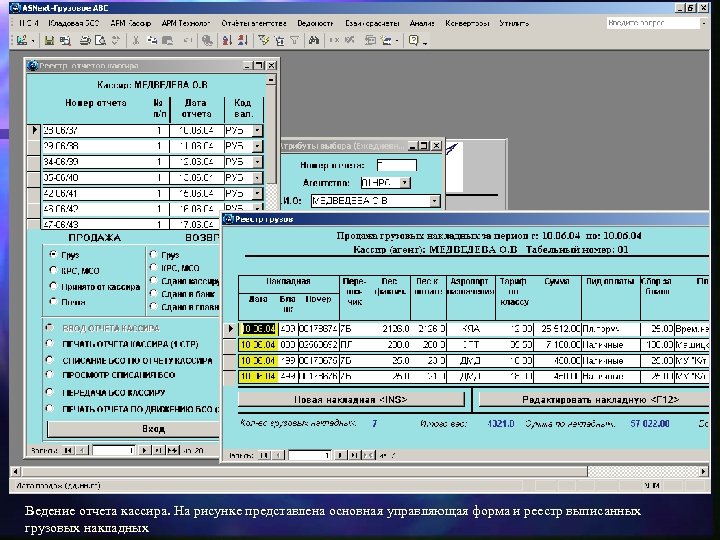Viewport: 720px width, 540px height.
Task: Click 'Новая накладная <INS>' button
Action: tap(351, 398)
